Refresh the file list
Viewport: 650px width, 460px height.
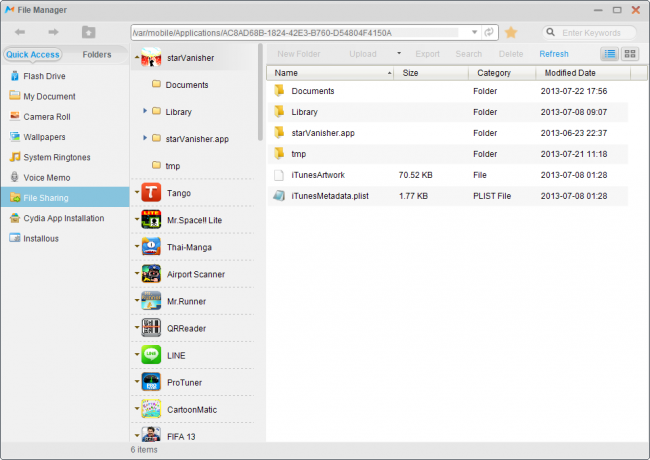(x=554, y=54)
